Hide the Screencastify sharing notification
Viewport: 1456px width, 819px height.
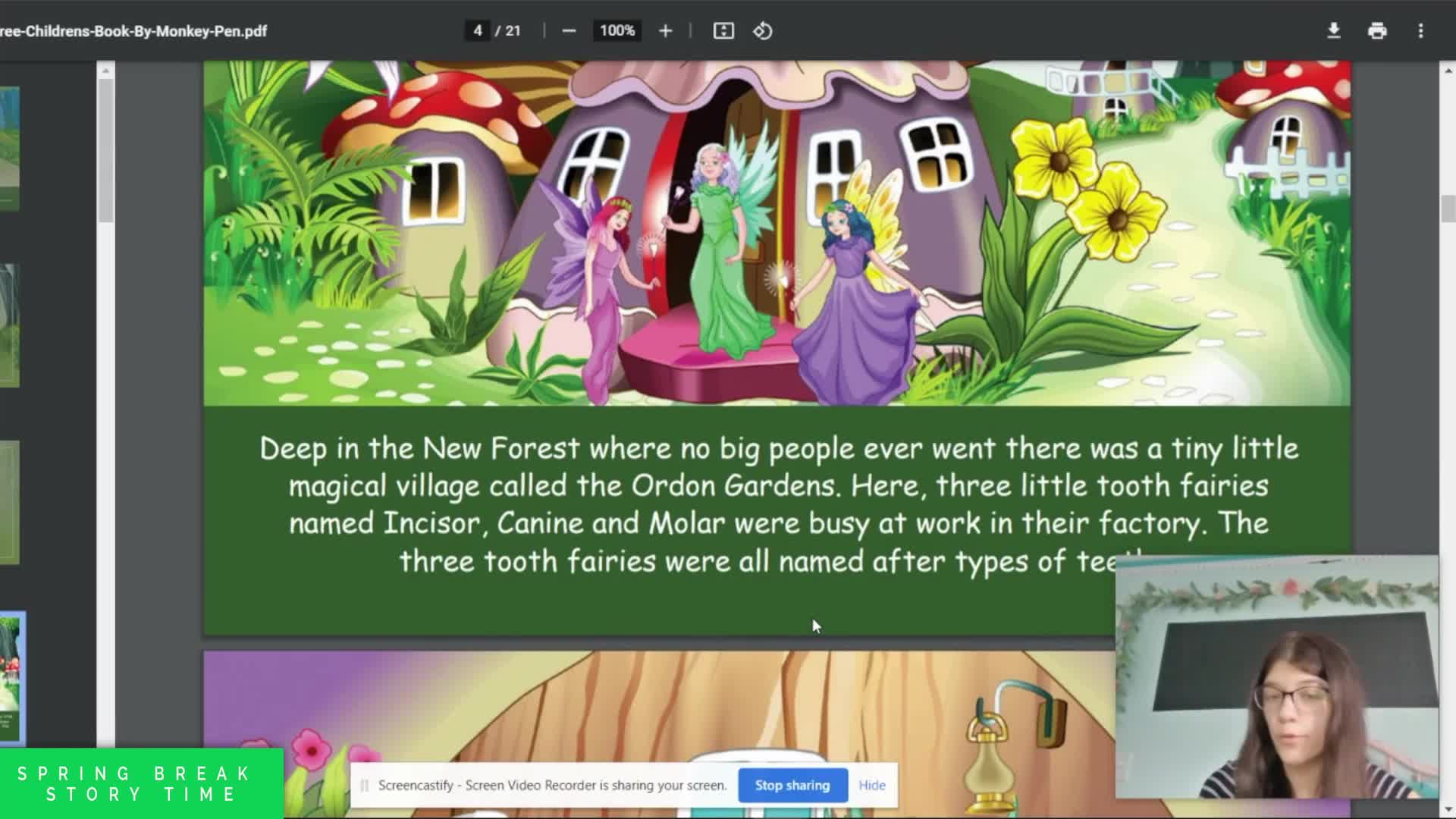click(872, 786)
